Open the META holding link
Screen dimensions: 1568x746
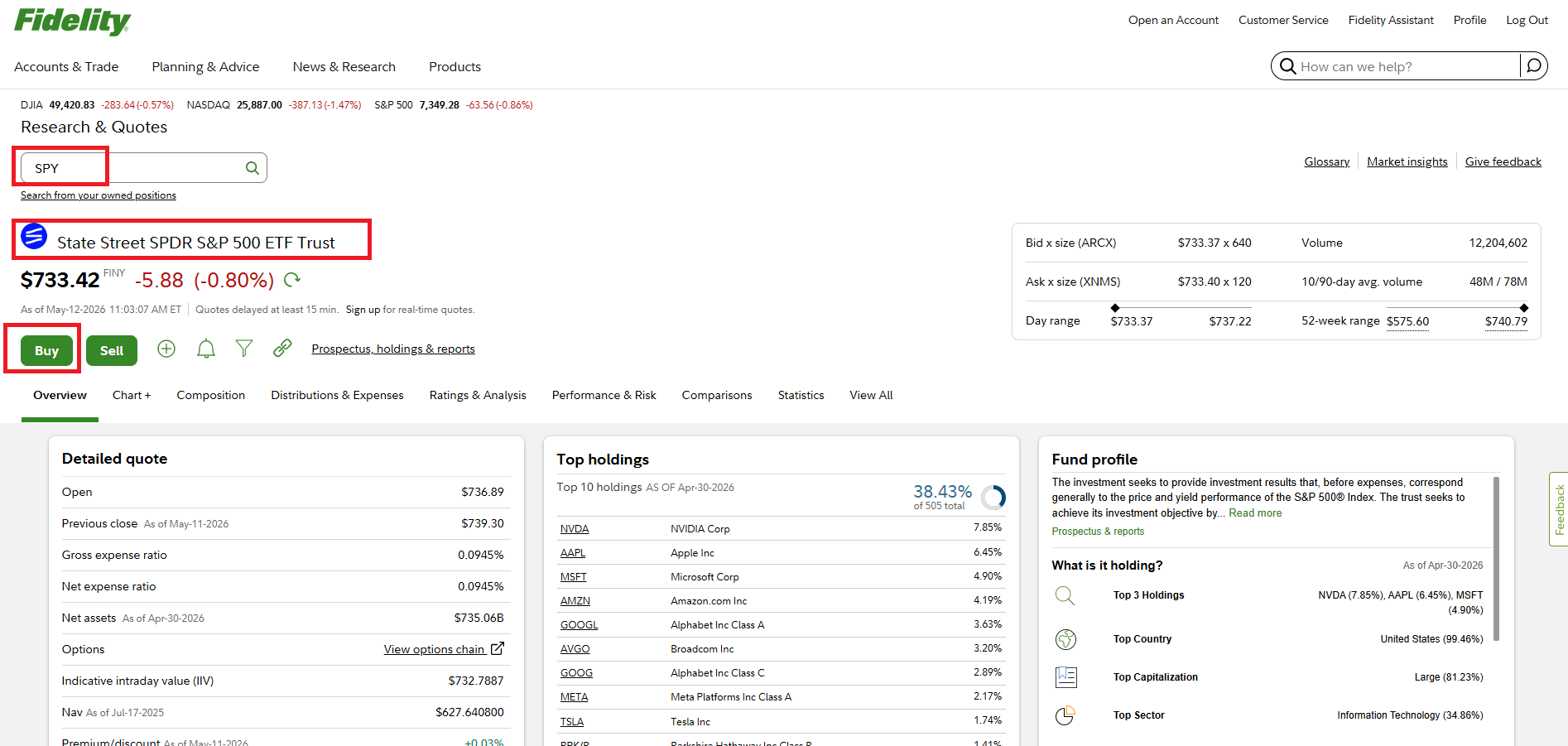point(575,696)
